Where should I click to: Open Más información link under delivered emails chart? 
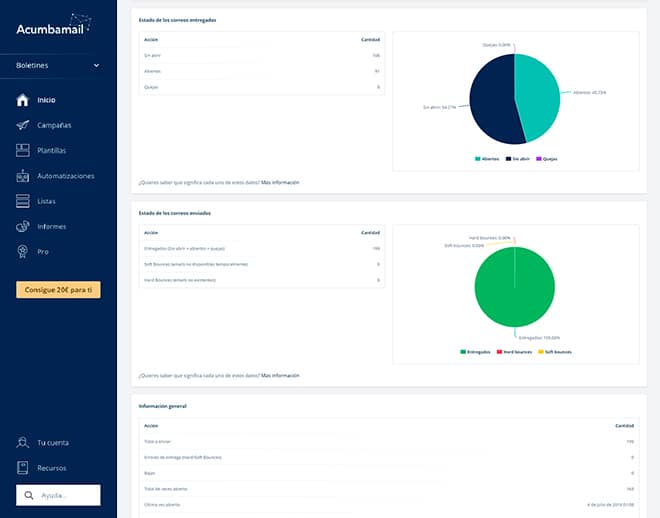coord(280,183)
